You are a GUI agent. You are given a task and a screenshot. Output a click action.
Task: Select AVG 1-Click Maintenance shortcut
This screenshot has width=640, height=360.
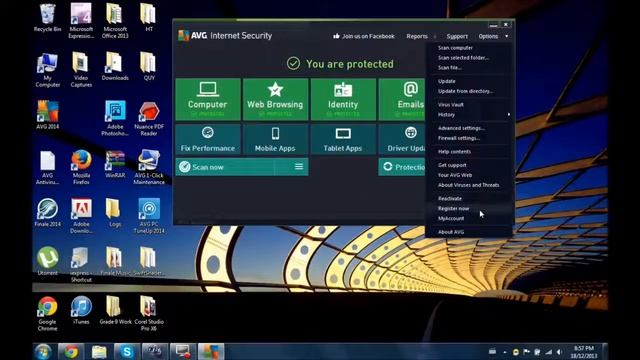(x=149, y=167)
